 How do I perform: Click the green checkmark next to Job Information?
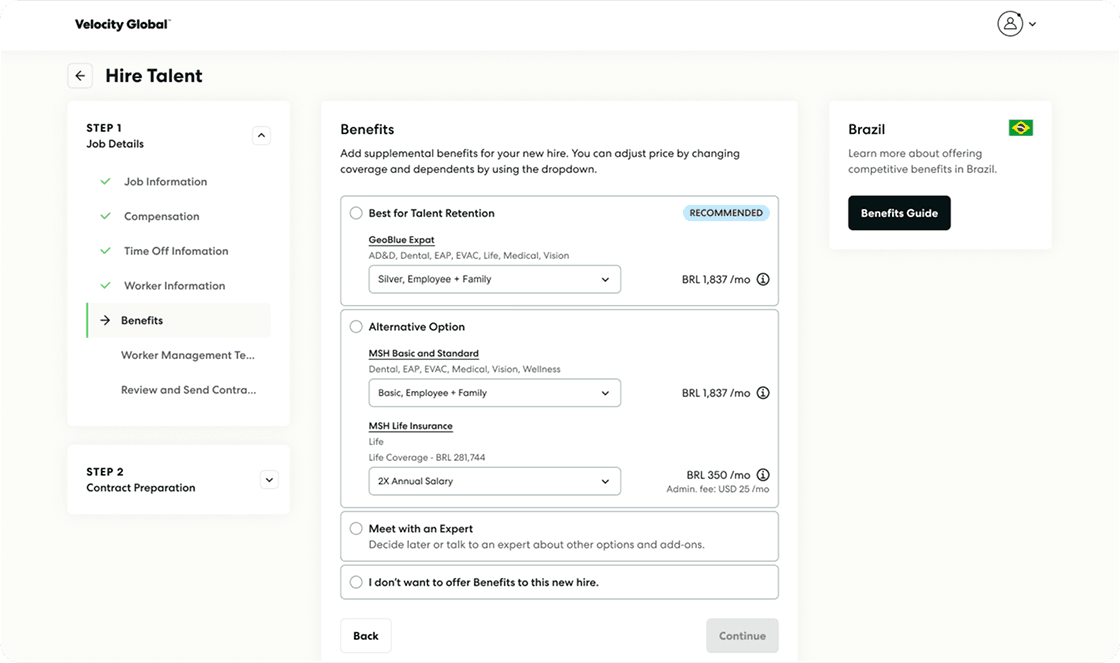[x=106, y=181]
